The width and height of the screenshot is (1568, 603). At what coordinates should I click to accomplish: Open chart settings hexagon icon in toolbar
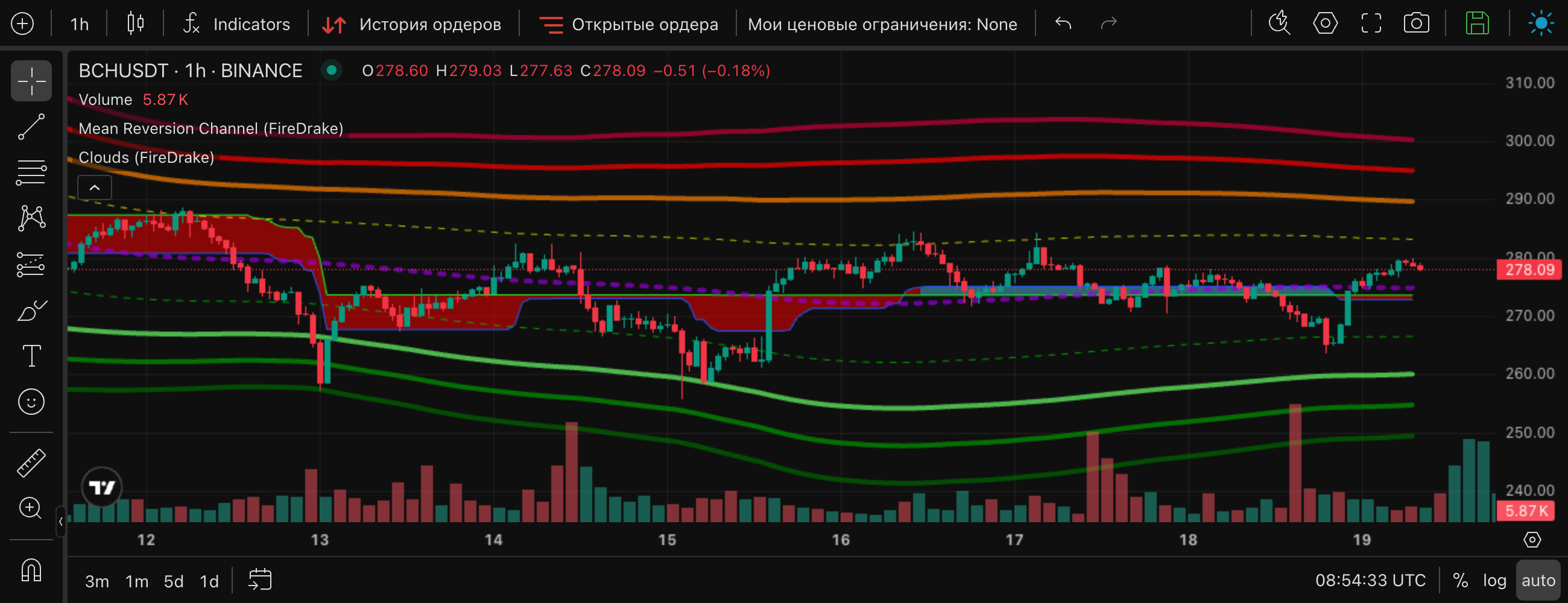[1325, 24]
